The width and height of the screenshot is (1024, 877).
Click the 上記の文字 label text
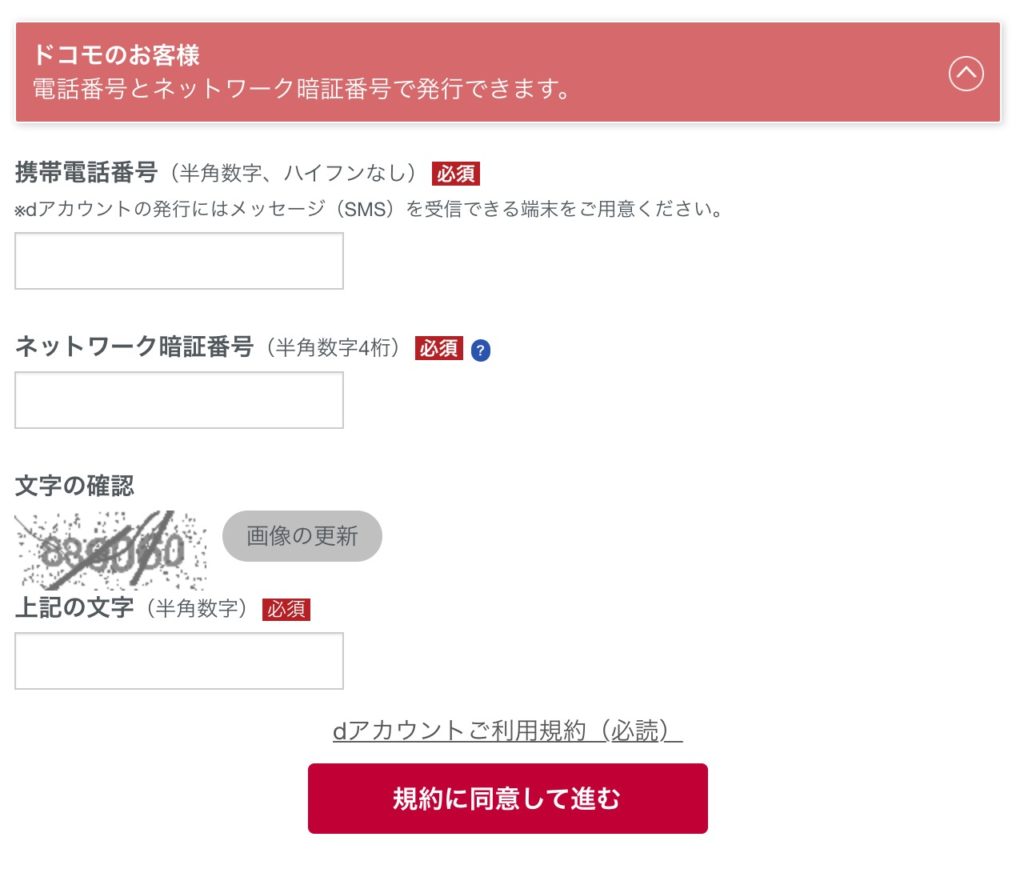[x=74, y=608]
